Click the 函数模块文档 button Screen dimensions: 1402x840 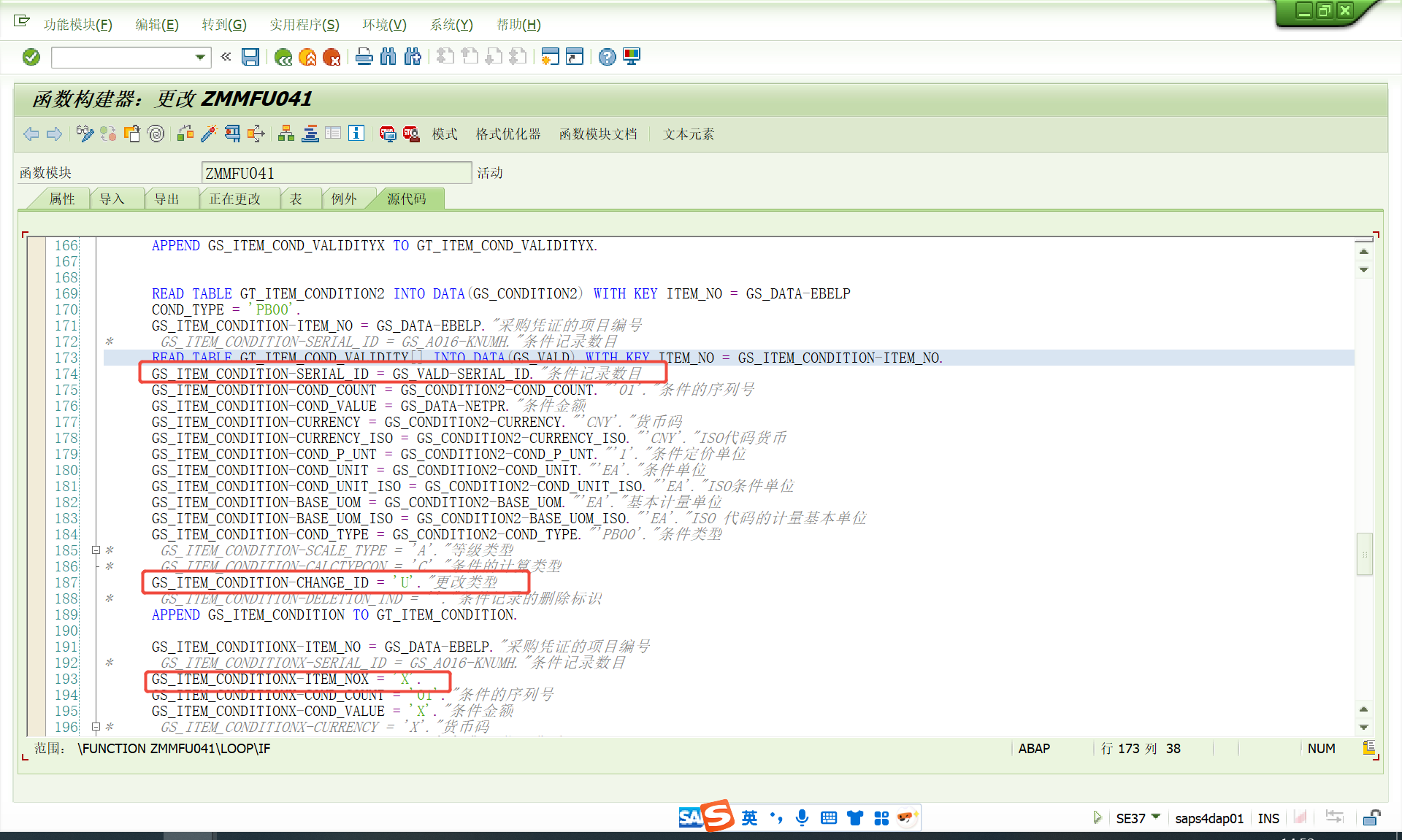(598, 134)
